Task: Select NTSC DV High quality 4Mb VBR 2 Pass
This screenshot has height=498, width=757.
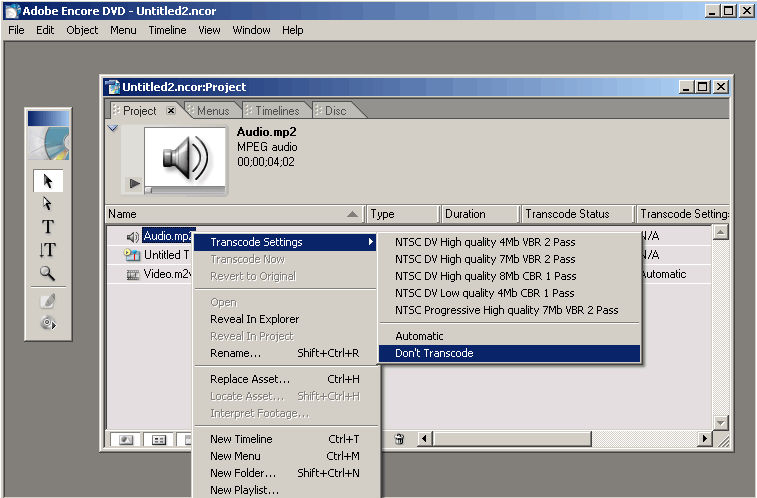Action: coord(509,242)
